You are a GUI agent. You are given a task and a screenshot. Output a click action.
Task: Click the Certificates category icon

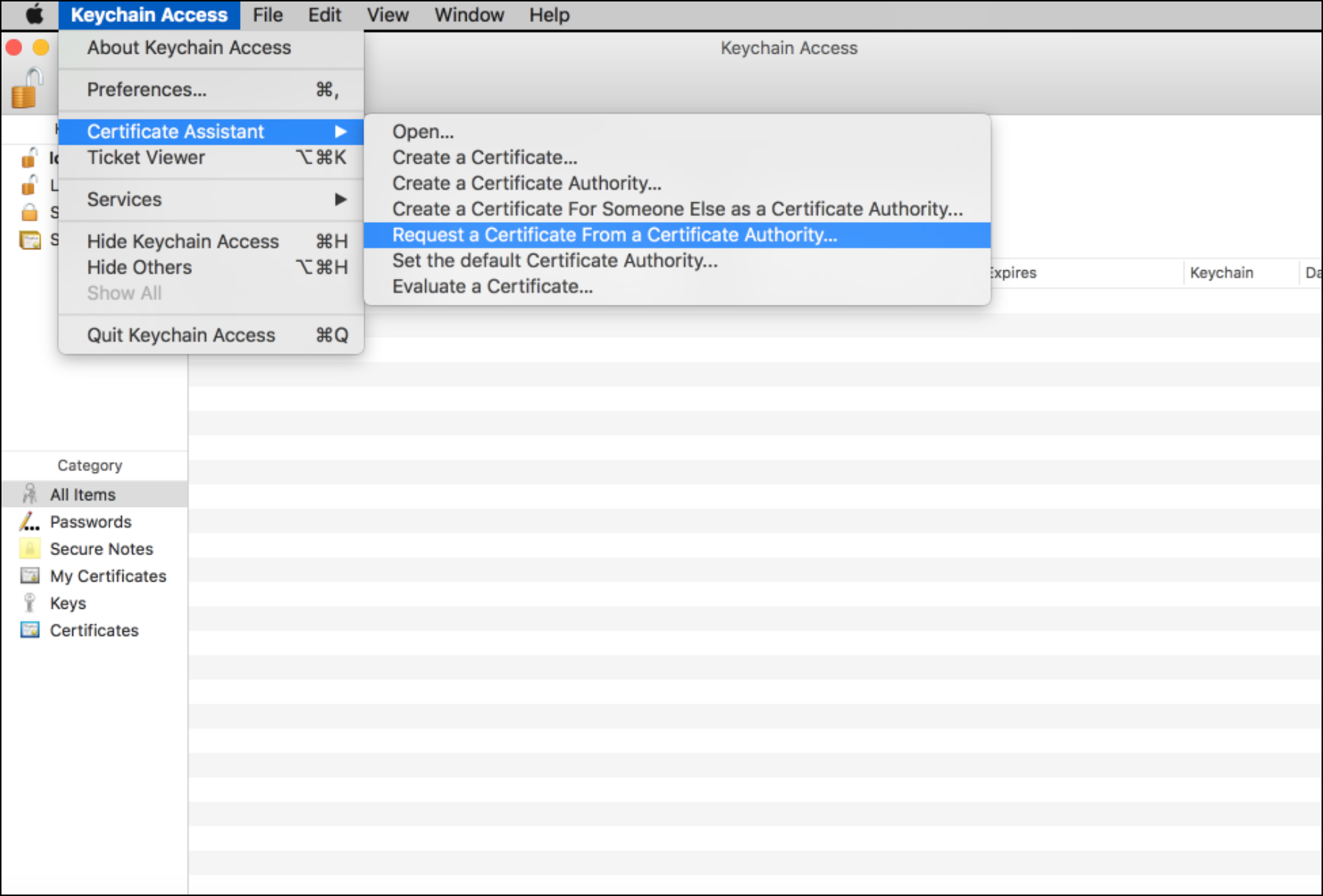pos(30,630)
